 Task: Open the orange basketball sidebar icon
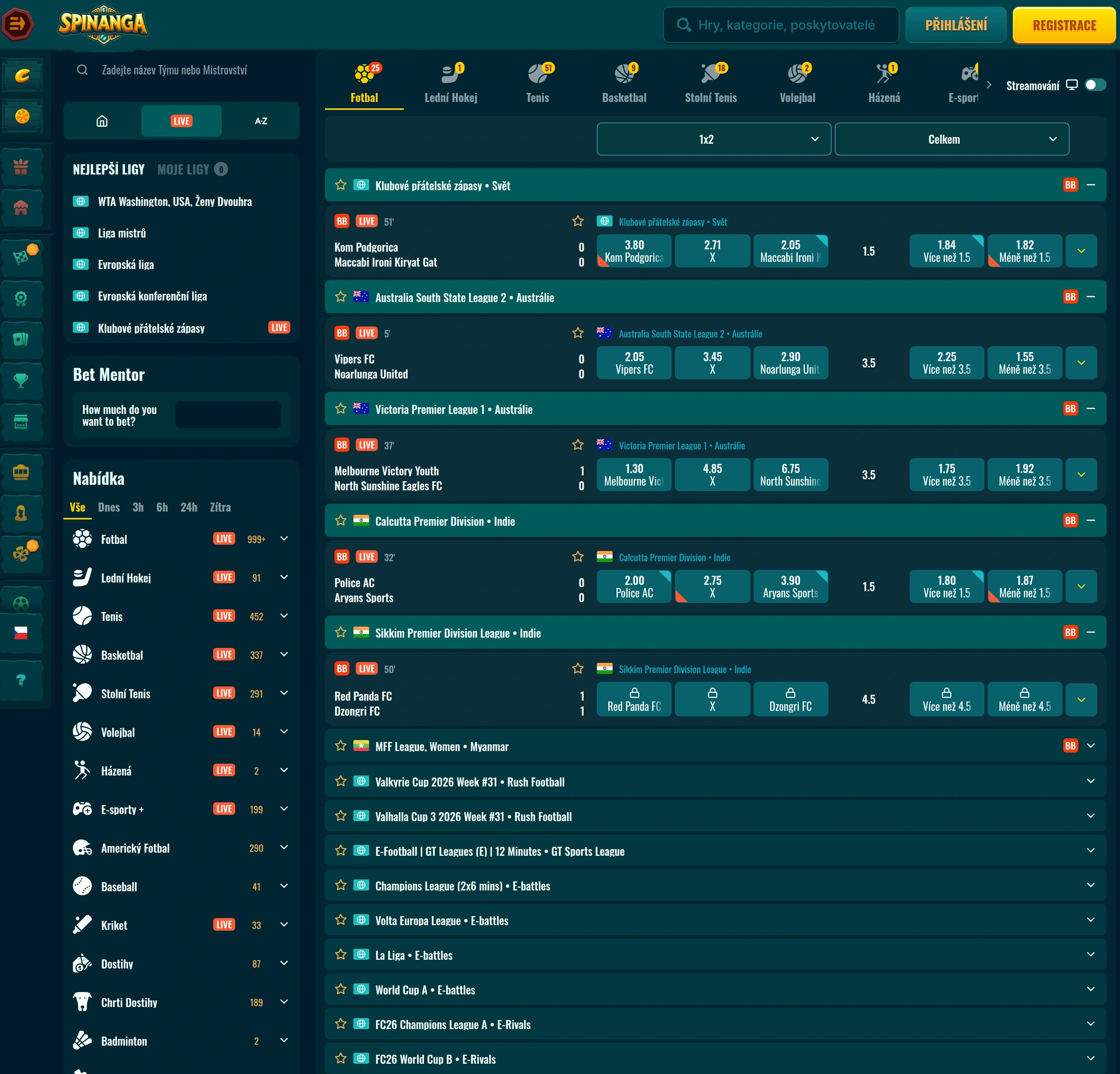(22, 117)
